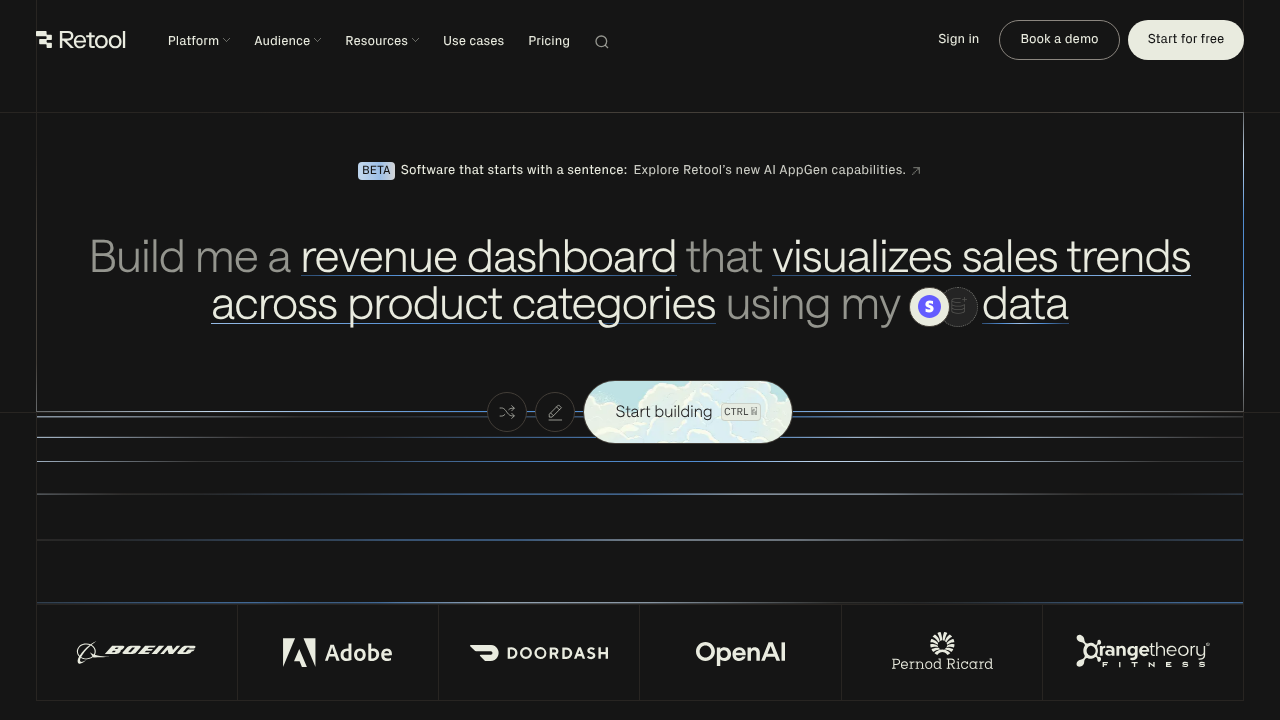Viewport: 1280px width, 720px height.
Task: Click the Start for free button
Action: (x=1186, y=39)
